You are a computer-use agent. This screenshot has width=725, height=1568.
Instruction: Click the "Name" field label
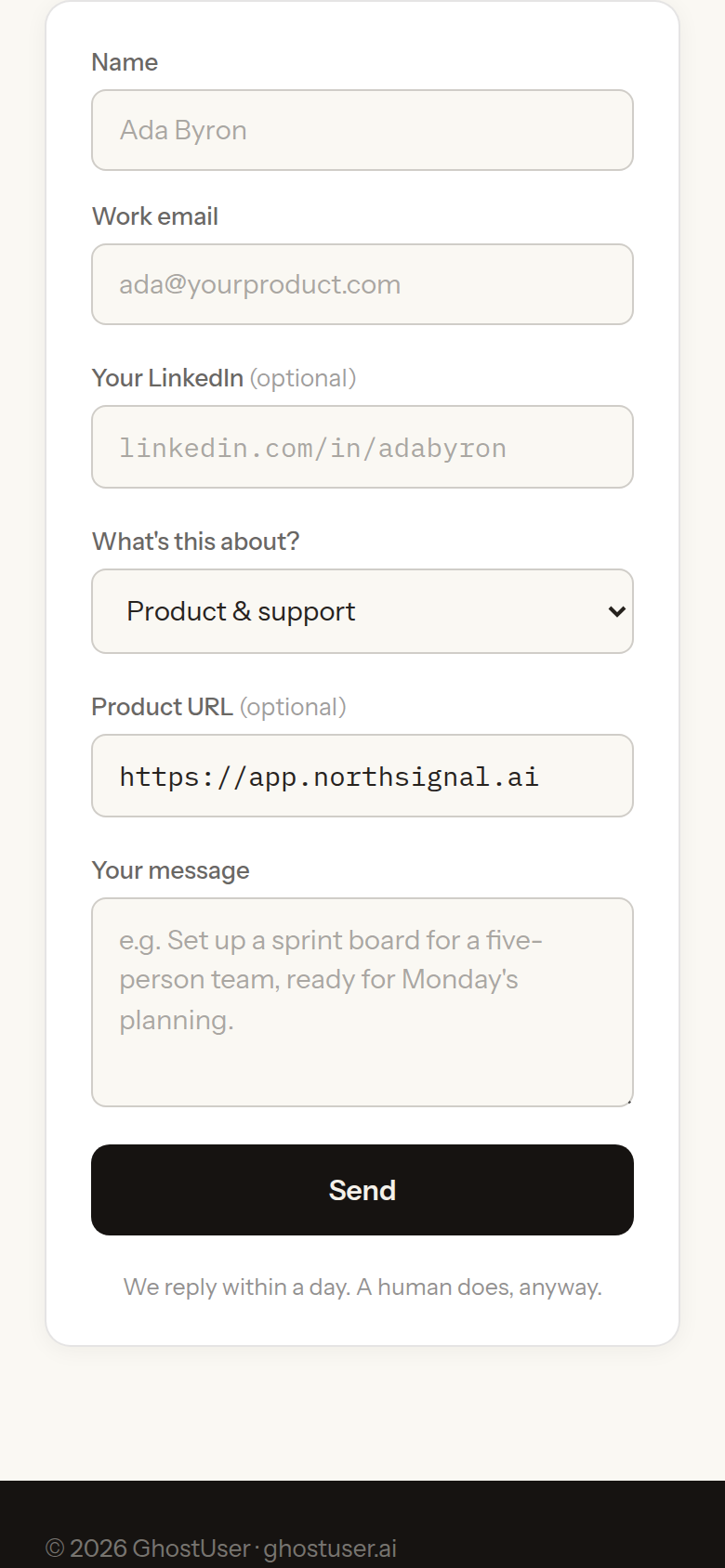pyautogui.click(x=125, y=62)
